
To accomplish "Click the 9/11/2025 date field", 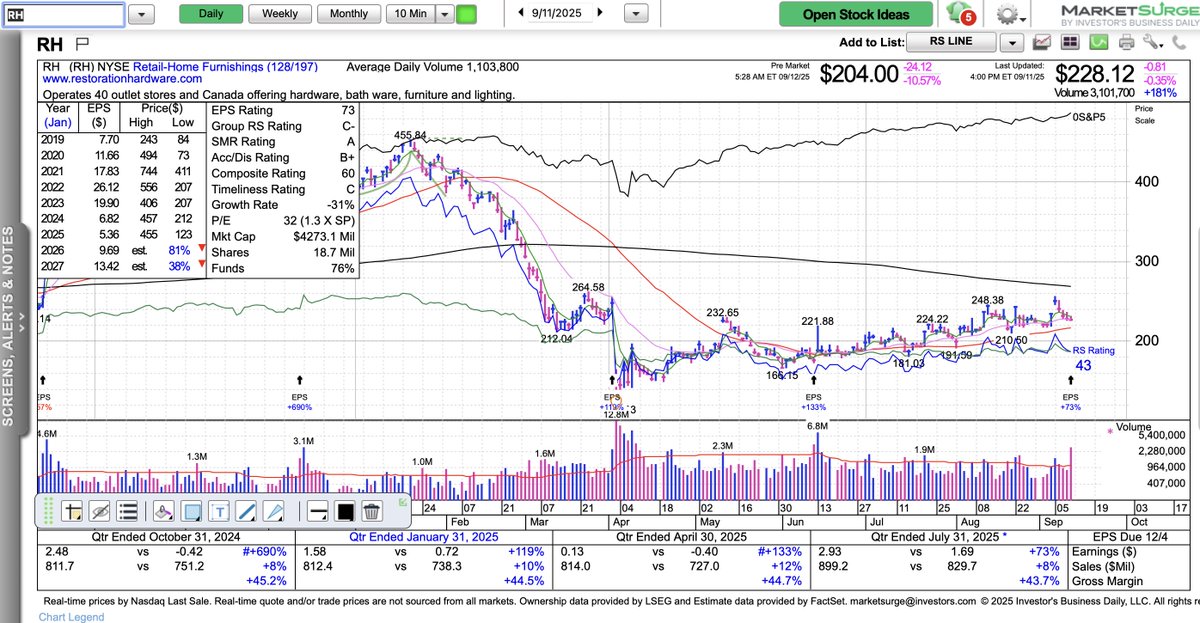I will [560, 13].
